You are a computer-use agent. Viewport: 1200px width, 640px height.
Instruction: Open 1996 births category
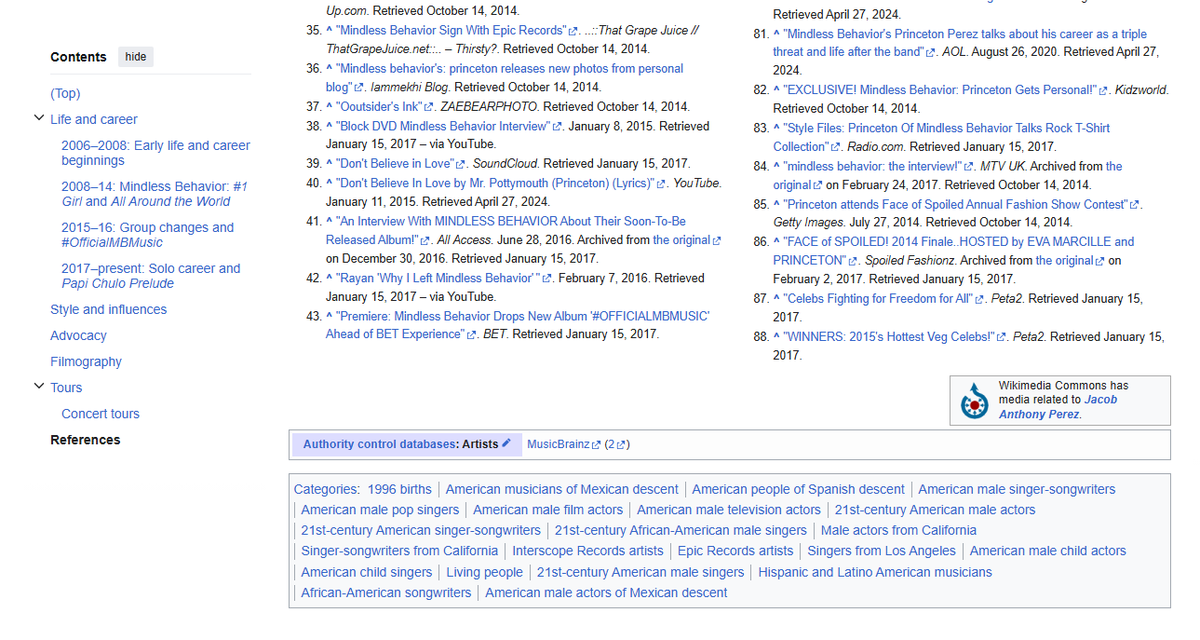[x=399, y=490]
